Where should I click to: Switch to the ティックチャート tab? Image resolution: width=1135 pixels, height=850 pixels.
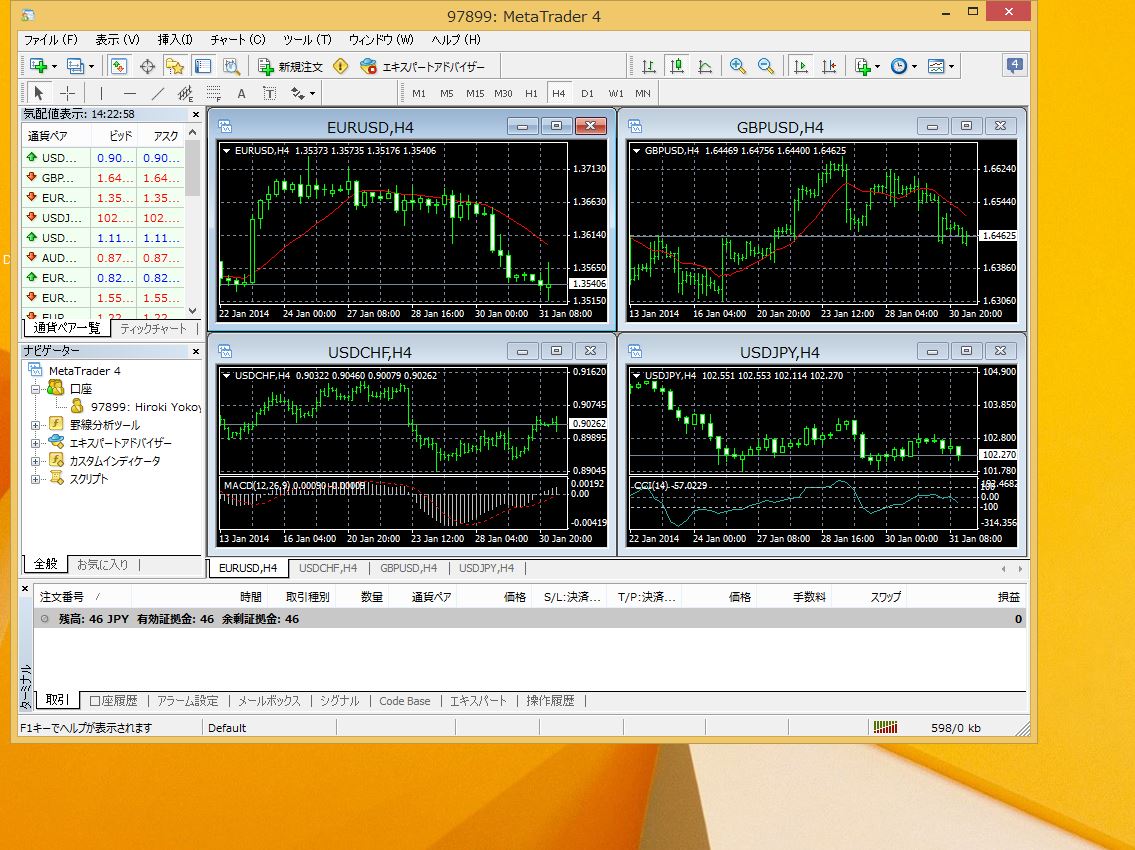[x=153, y=329]
